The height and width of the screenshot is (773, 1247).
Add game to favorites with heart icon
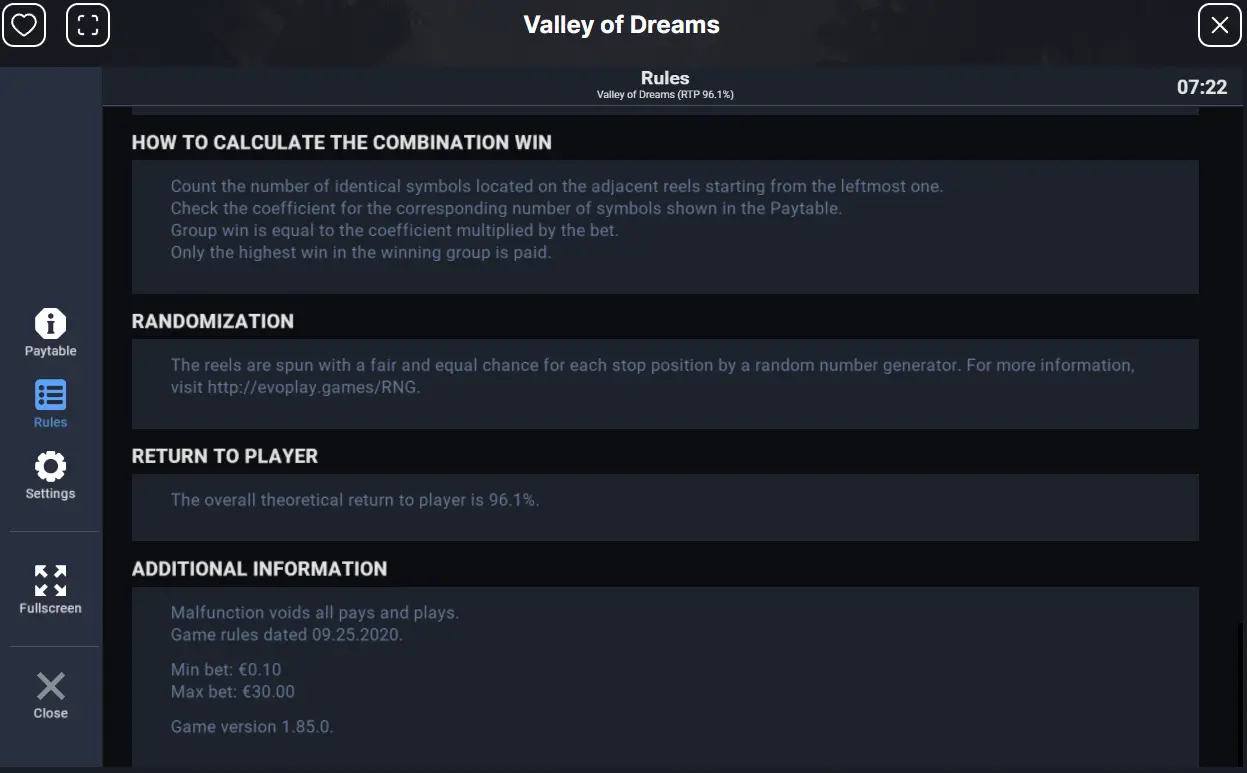[24, 25]
